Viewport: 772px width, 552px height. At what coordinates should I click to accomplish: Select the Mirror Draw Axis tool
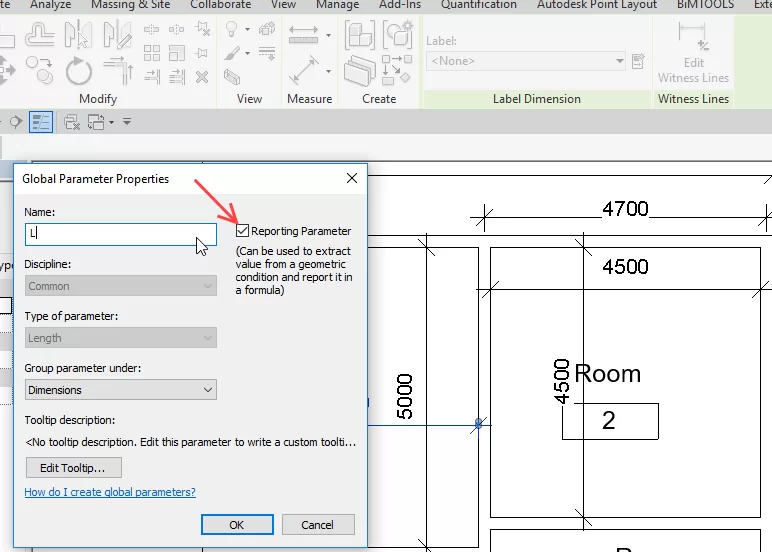click(118, 36)
